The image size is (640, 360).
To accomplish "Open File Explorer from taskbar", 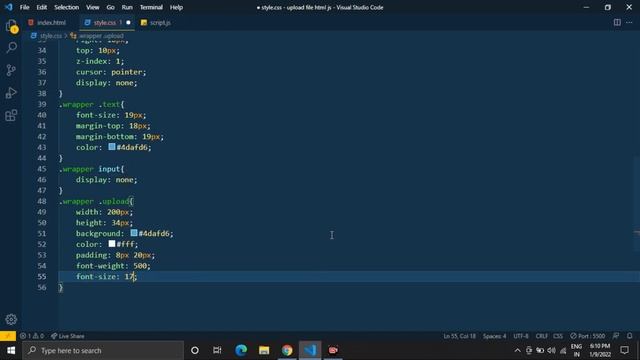I will click(x=264, y=350).
